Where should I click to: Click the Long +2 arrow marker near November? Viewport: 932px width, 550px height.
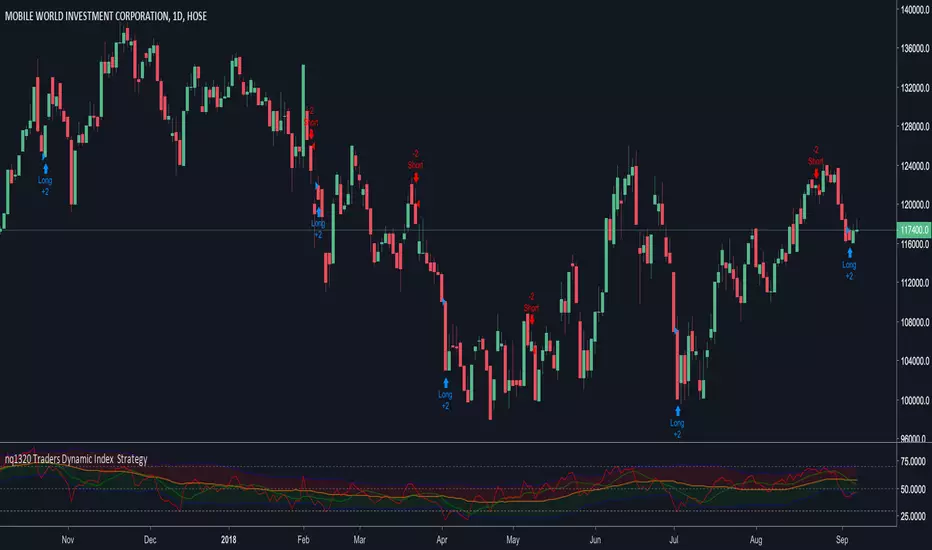pyautogui.click(x=45, y=180)
